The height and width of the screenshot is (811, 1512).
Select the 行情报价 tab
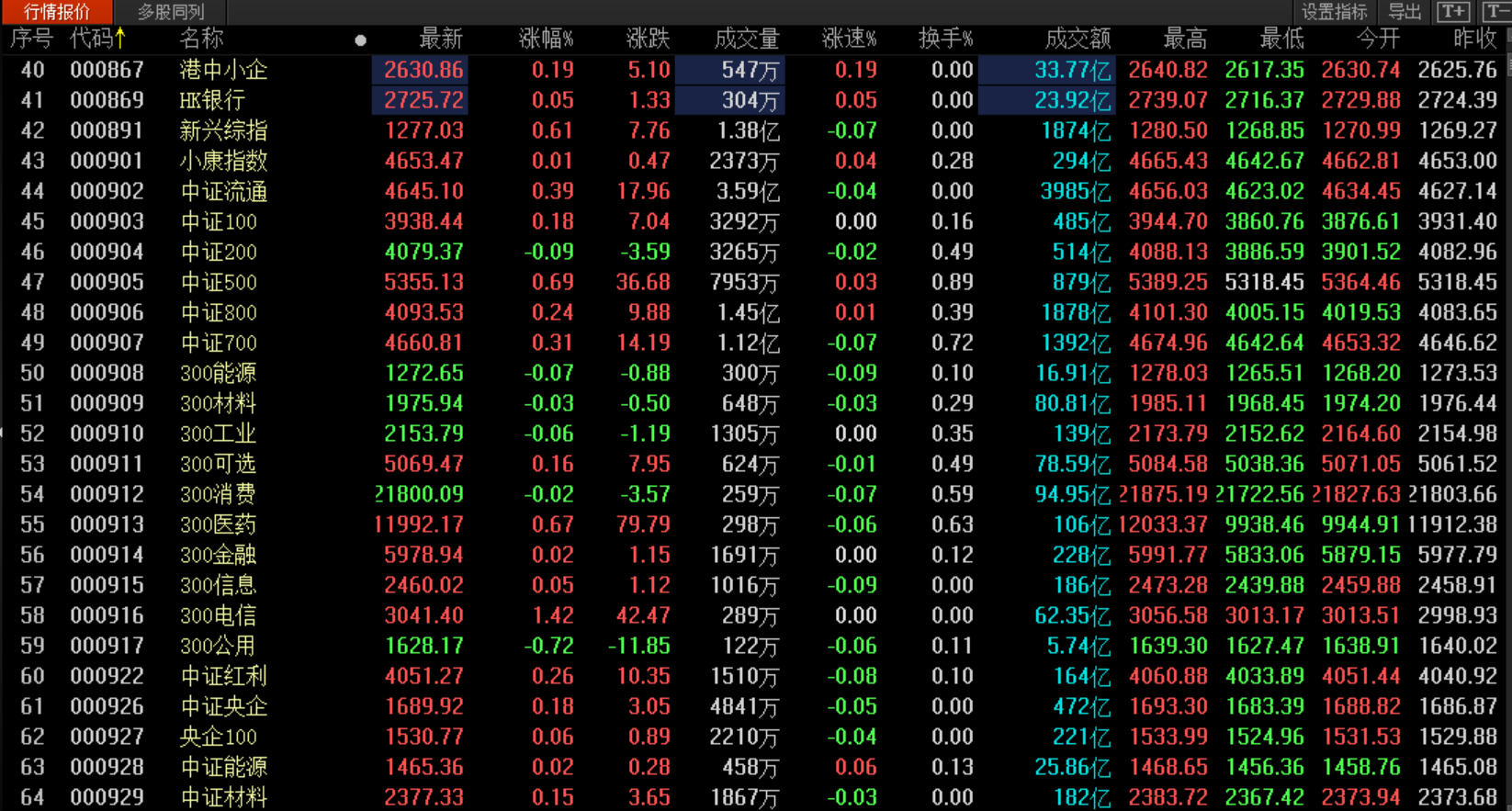57,12
